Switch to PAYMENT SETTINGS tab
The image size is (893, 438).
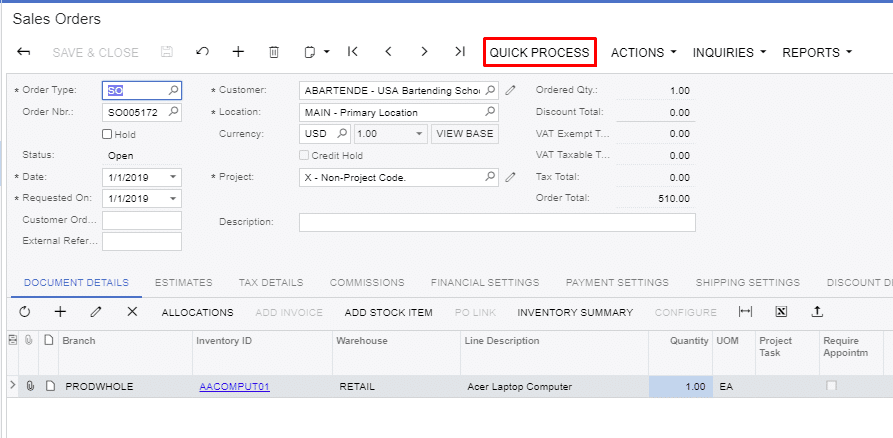(x=617, y=283)
